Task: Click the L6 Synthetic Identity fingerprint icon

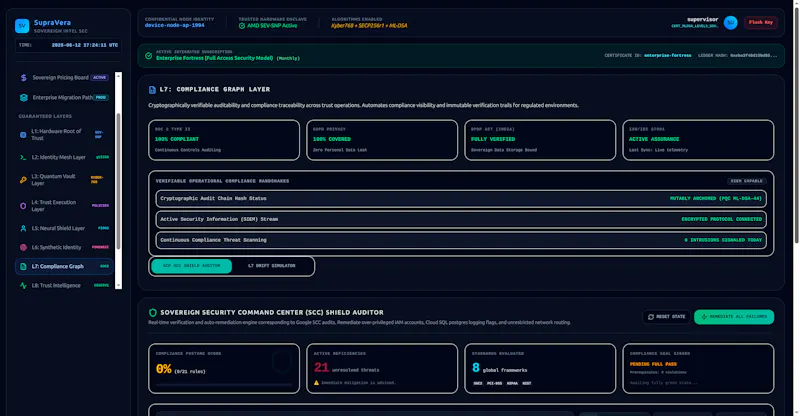Action: (23, 247)
